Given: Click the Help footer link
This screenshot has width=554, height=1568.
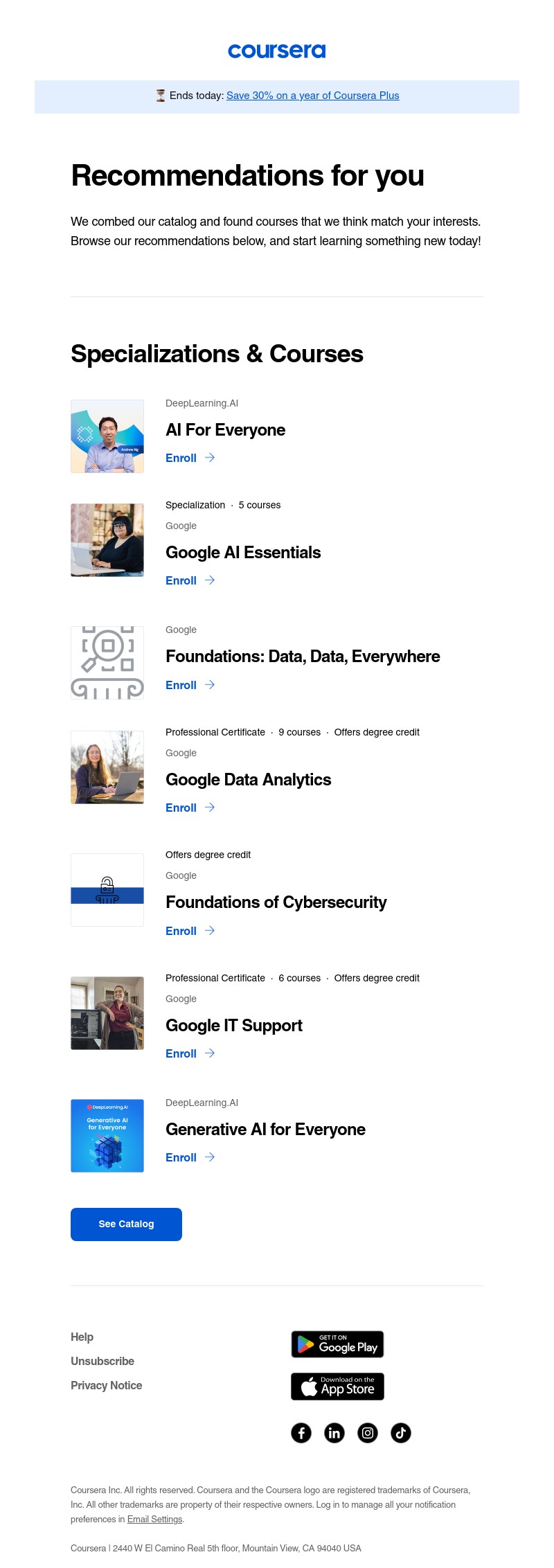Looking at the screenshot, I should (x=82, y=1337).
